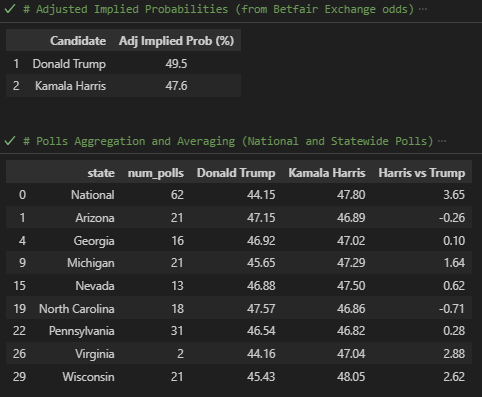482x397 pixels.
Task: Select the Pennsylvania row
Action: click(239, 331)
